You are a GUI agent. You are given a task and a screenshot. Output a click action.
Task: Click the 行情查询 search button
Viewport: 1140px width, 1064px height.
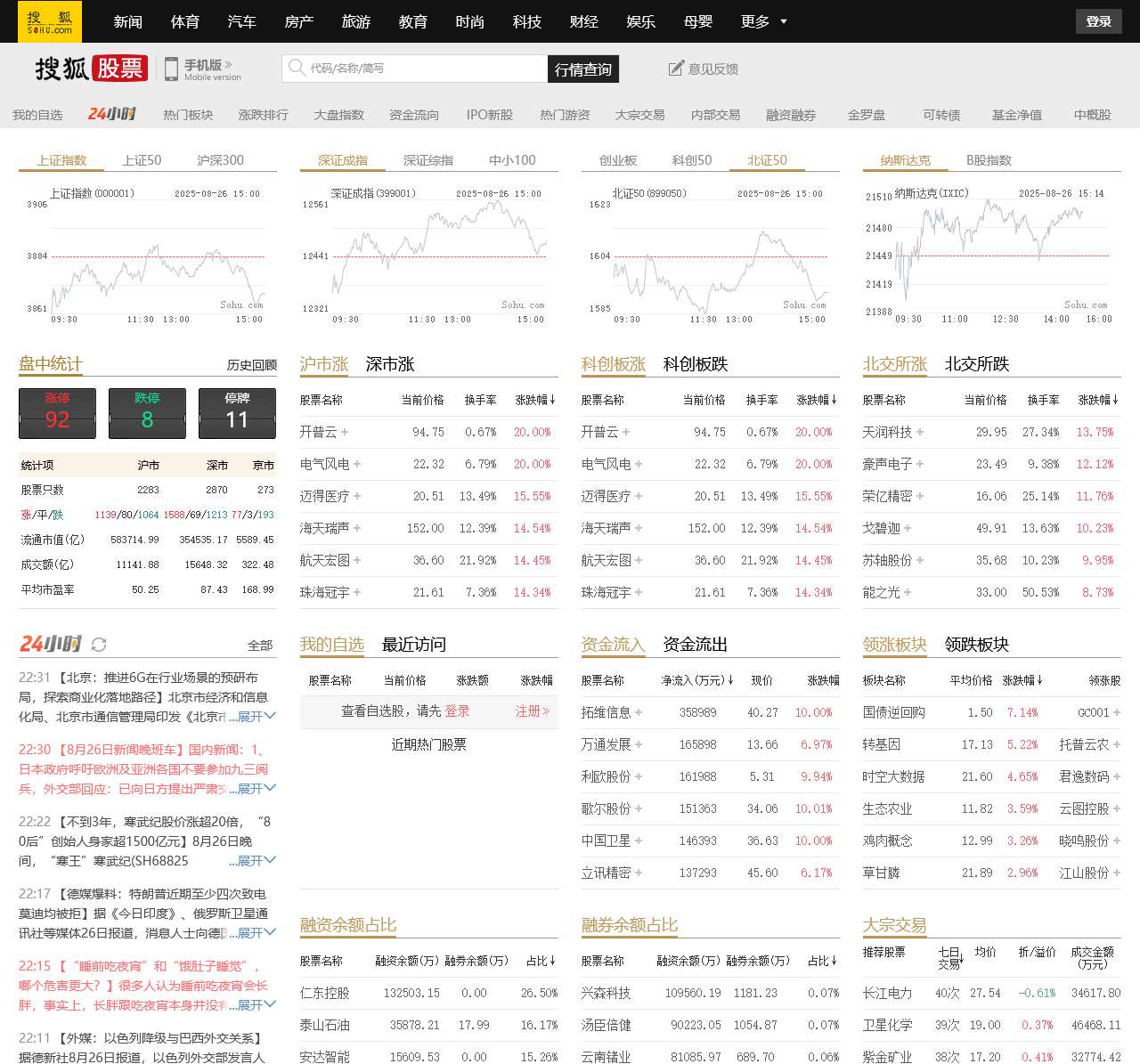point(582,69)
